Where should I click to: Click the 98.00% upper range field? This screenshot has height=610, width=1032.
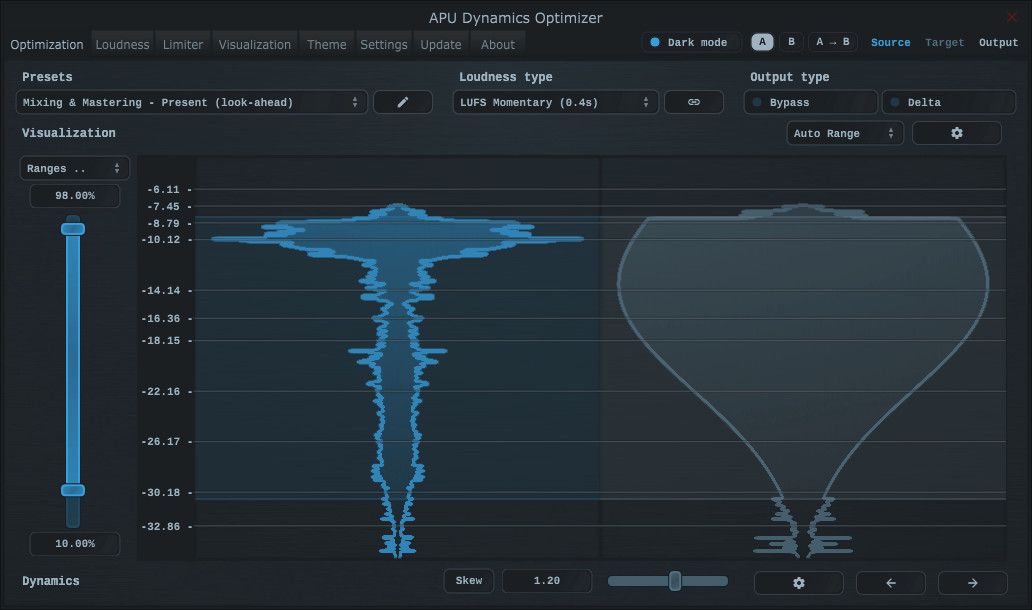click(75, 196)
